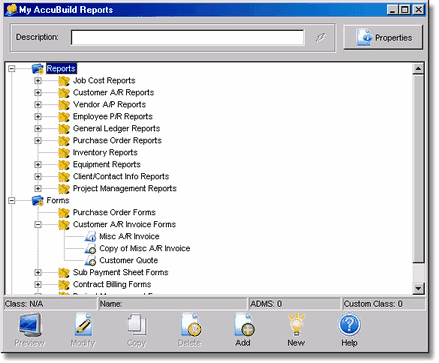The image size is (439, 363).
Task: Select Contract Billing Forms label
Action: (x=112, y=285)
